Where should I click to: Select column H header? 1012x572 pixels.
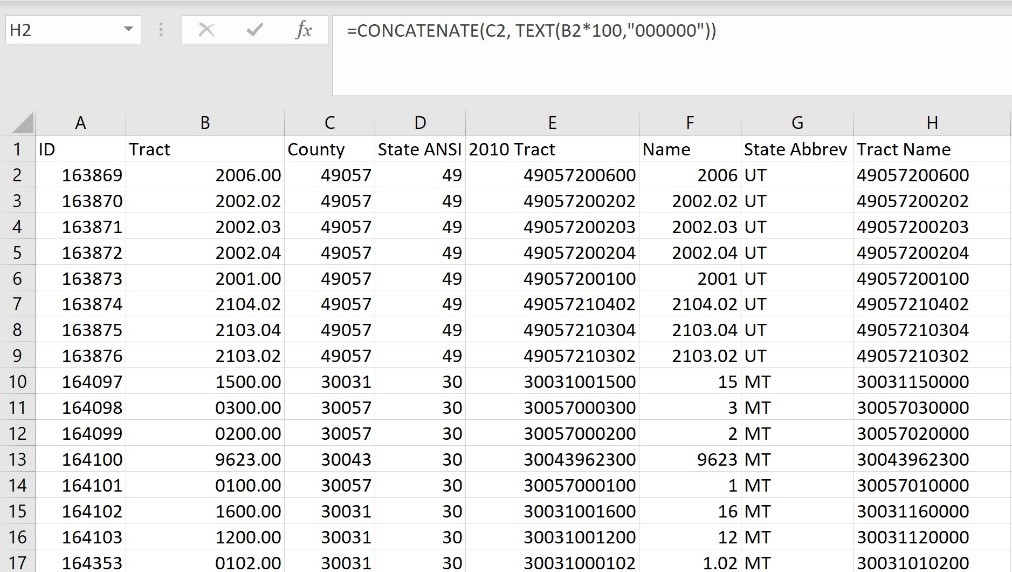click(932, 123)
